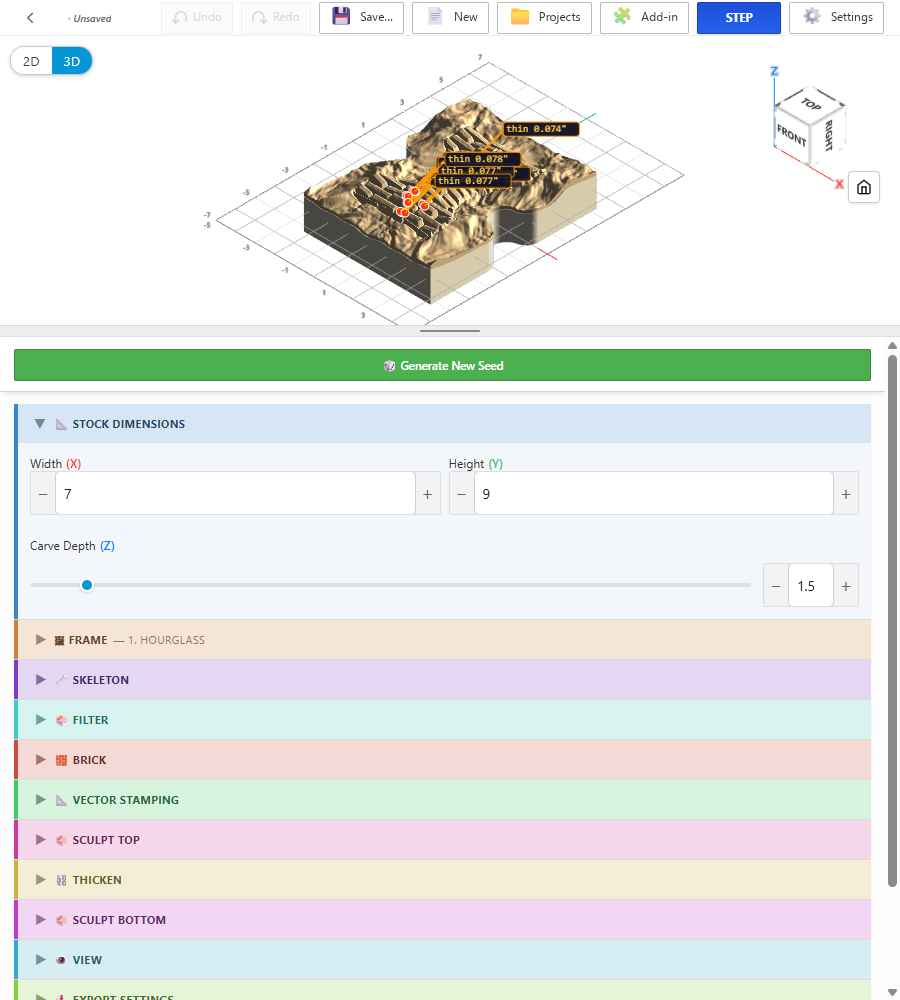Click the Redo button
The height and width of the screenshot is (1000, 900).
coord(276,17)
